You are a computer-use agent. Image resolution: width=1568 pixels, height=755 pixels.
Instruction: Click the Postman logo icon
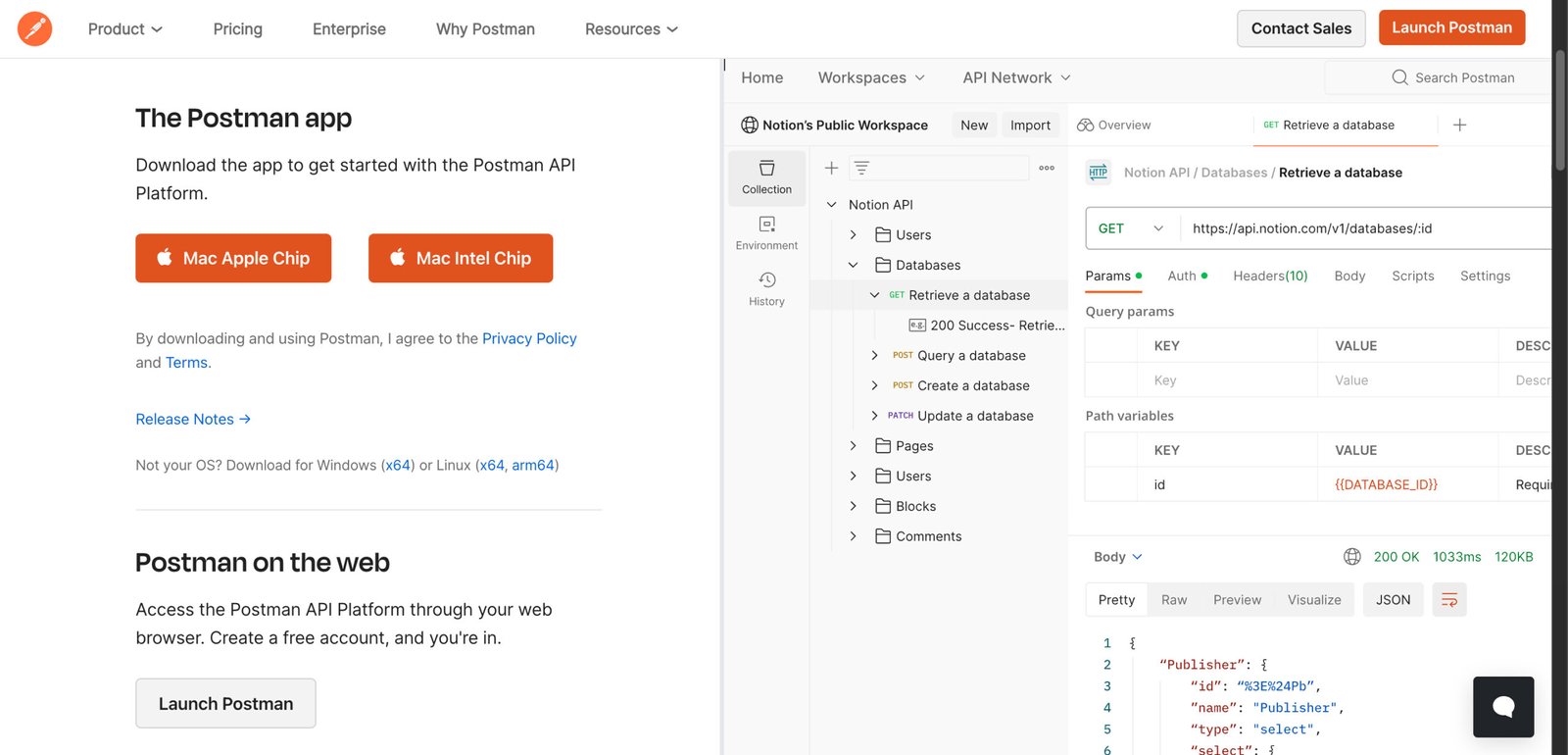(x=34, y=28)
